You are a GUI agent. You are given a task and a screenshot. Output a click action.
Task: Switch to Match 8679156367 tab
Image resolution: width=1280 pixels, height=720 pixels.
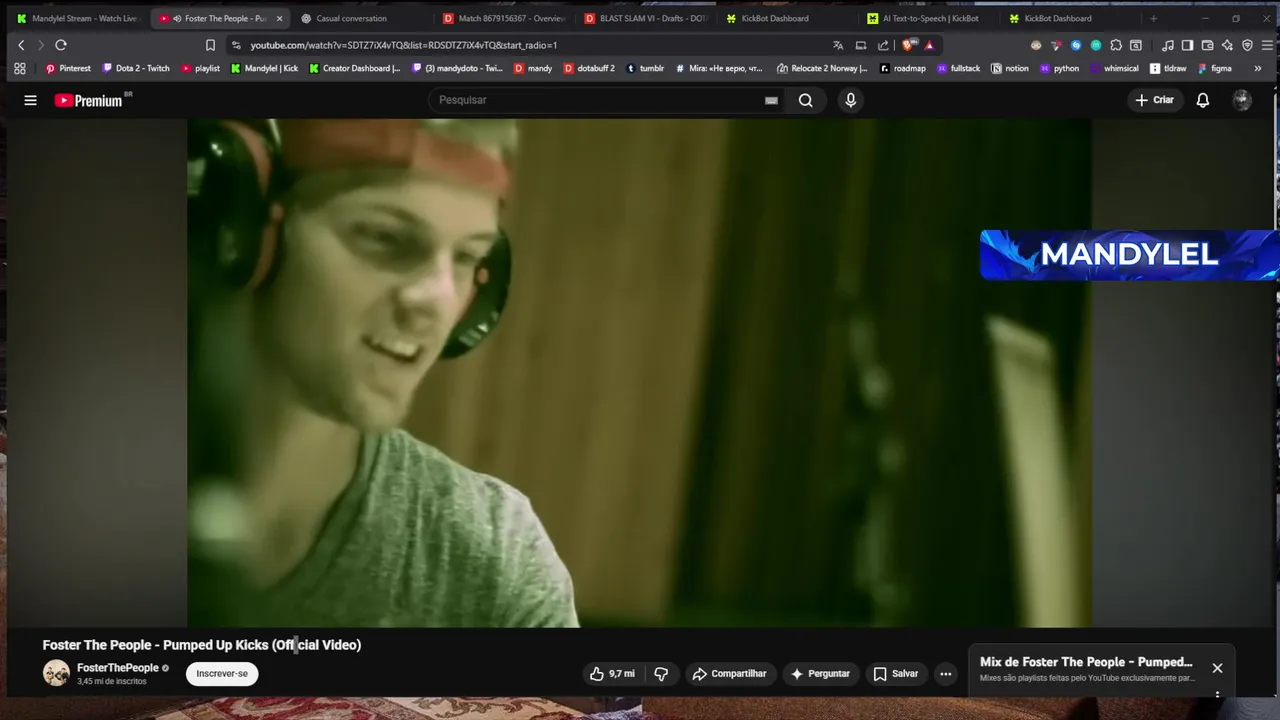pyautogui.click(x=504, y=18)
